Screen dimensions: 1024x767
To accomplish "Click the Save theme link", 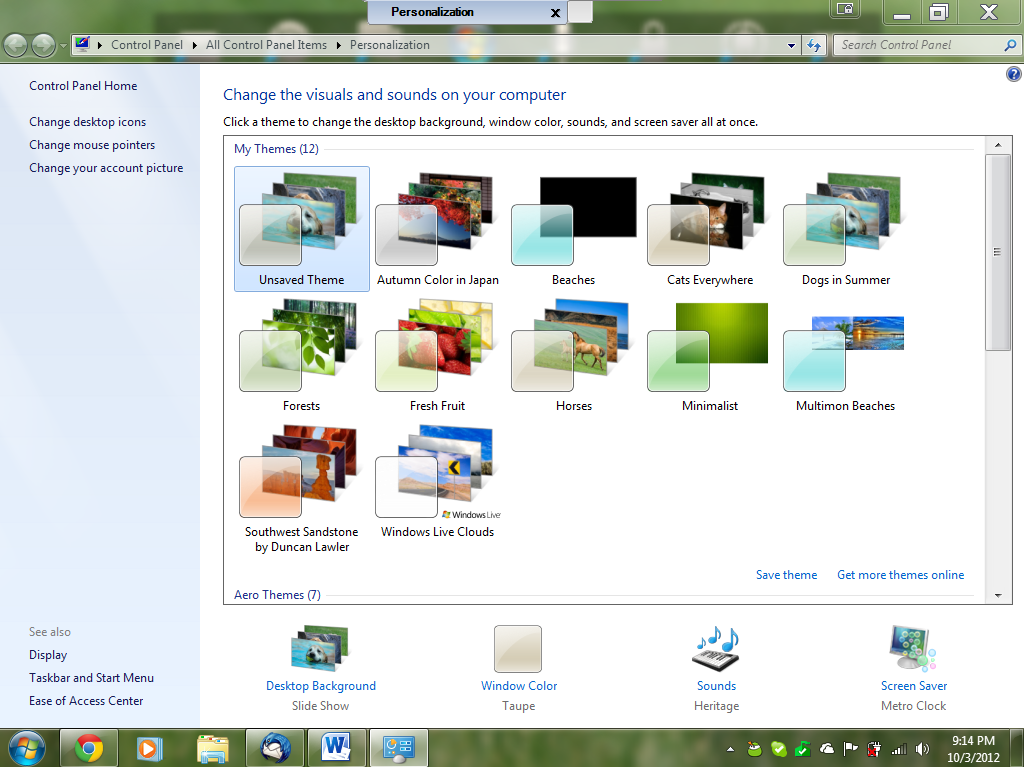I will tap(786, 575).
